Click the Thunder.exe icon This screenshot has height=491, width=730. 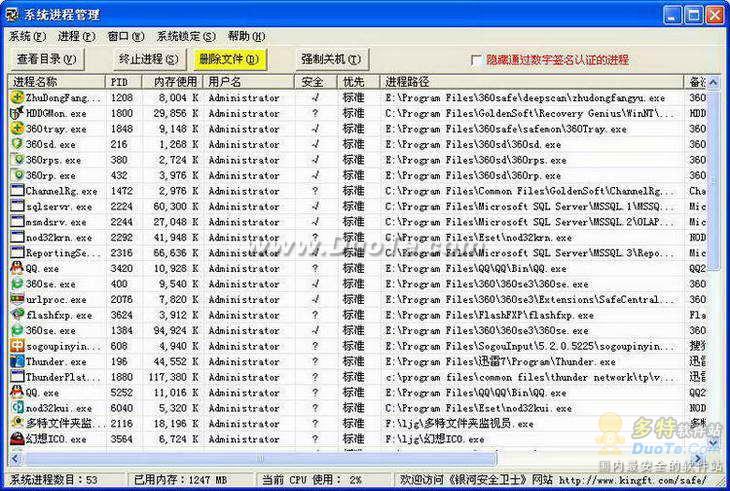17,361
